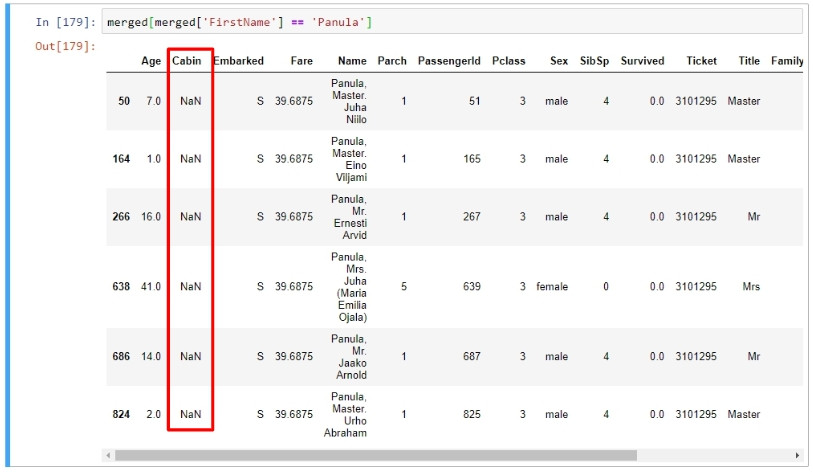Click the scrollbar left arrow
Viewport: 813px width, 472px height.
point(108,455)
